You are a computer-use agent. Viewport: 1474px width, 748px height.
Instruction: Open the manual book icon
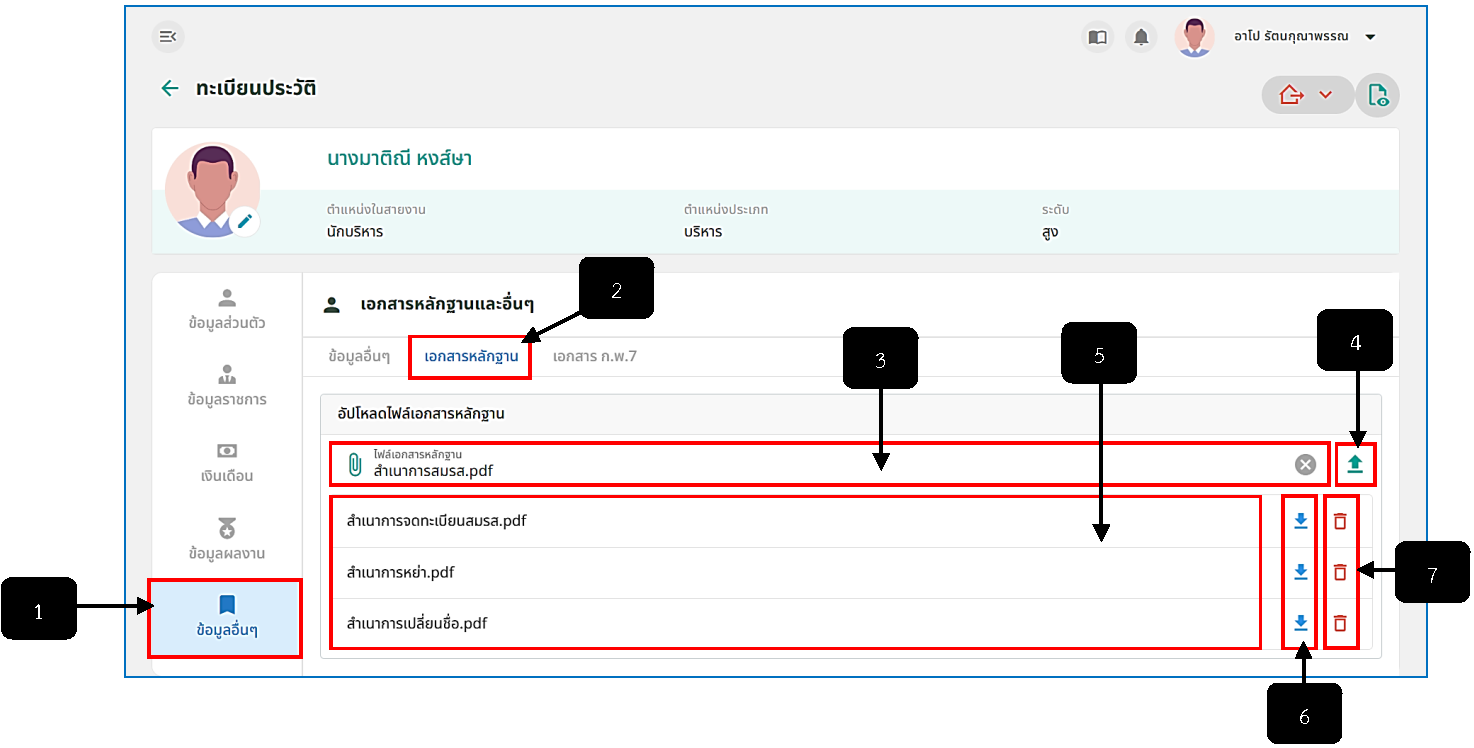(x=1097, y=37)
